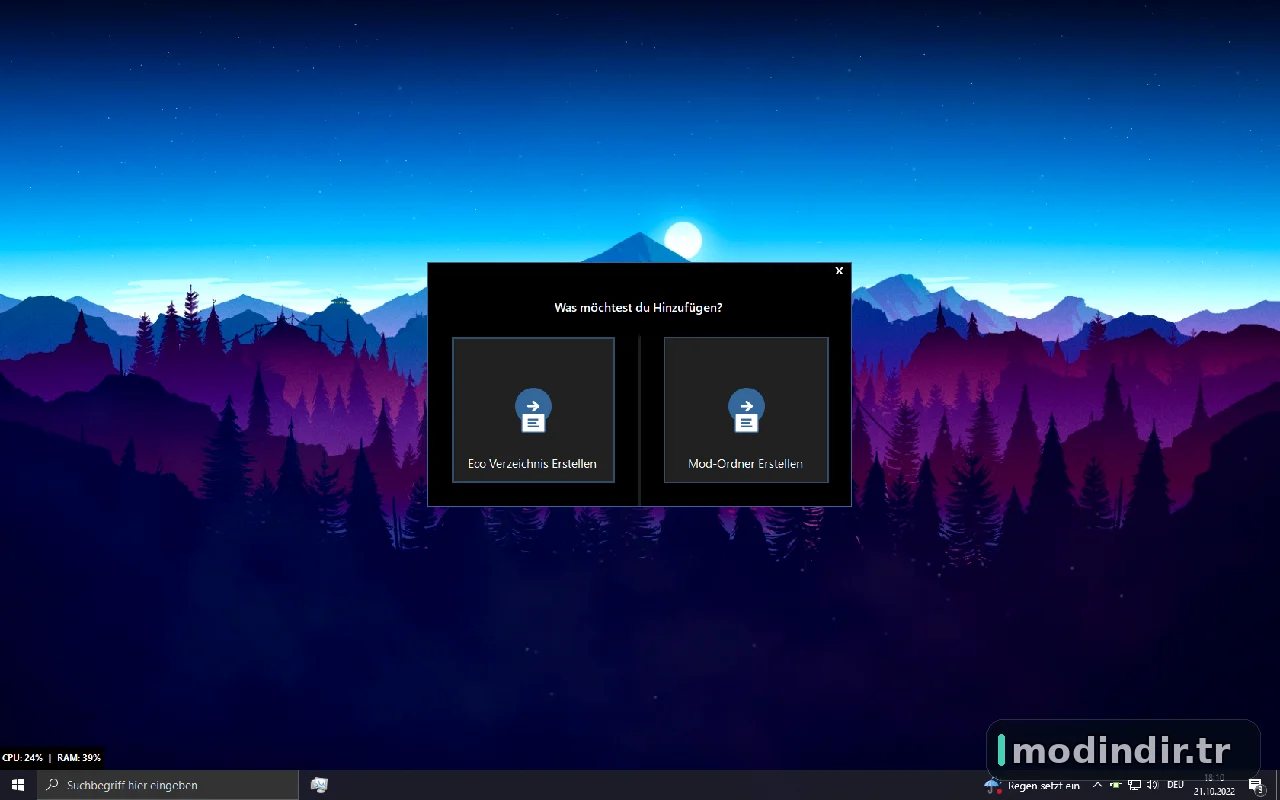The width and height of the screenshot is (1280, 800).
Task: Expand the hidden system tray icons chevron
Action: coord(1097,785)
